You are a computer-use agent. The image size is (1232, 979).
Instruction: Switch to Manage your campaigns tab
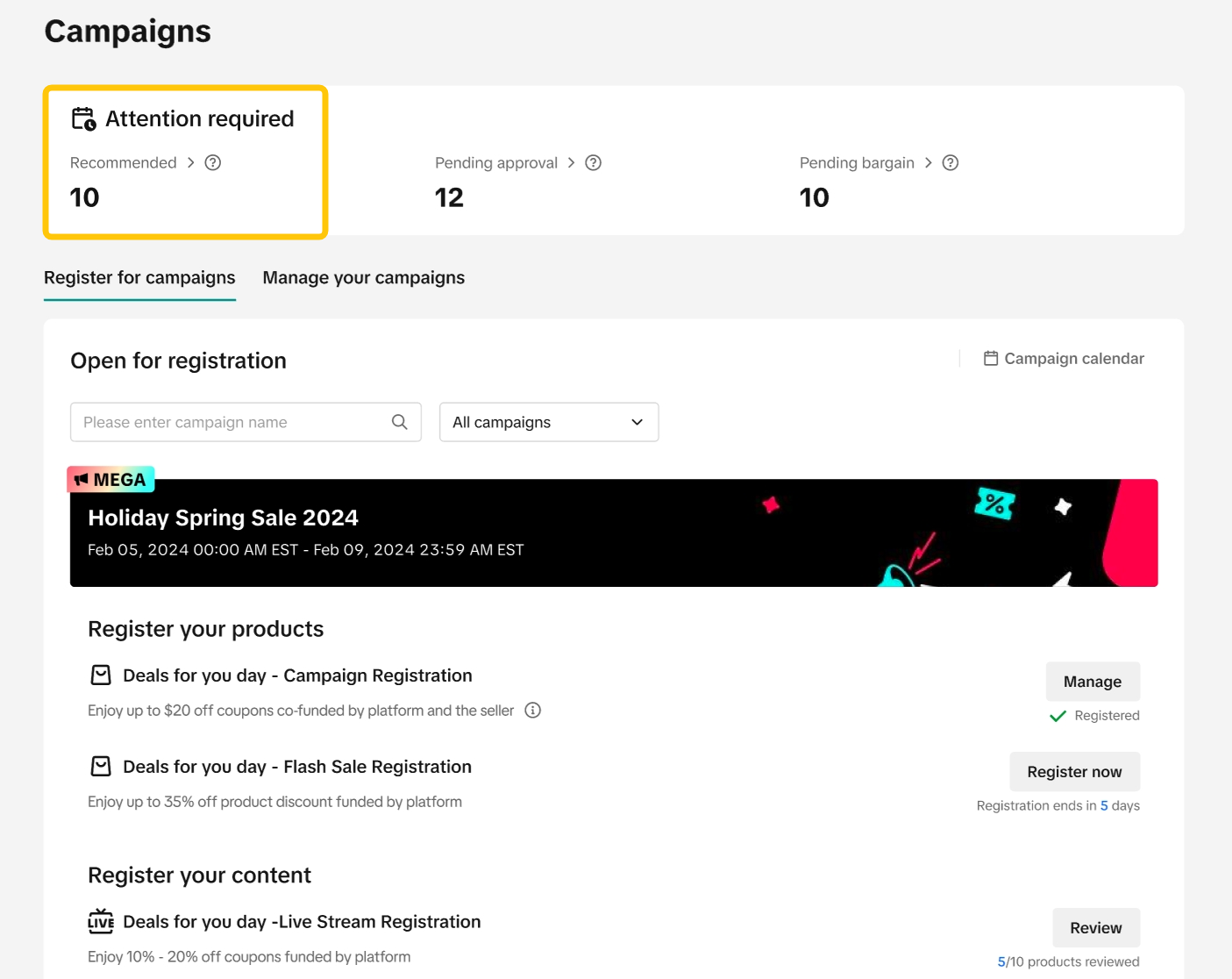click(364, 278)
